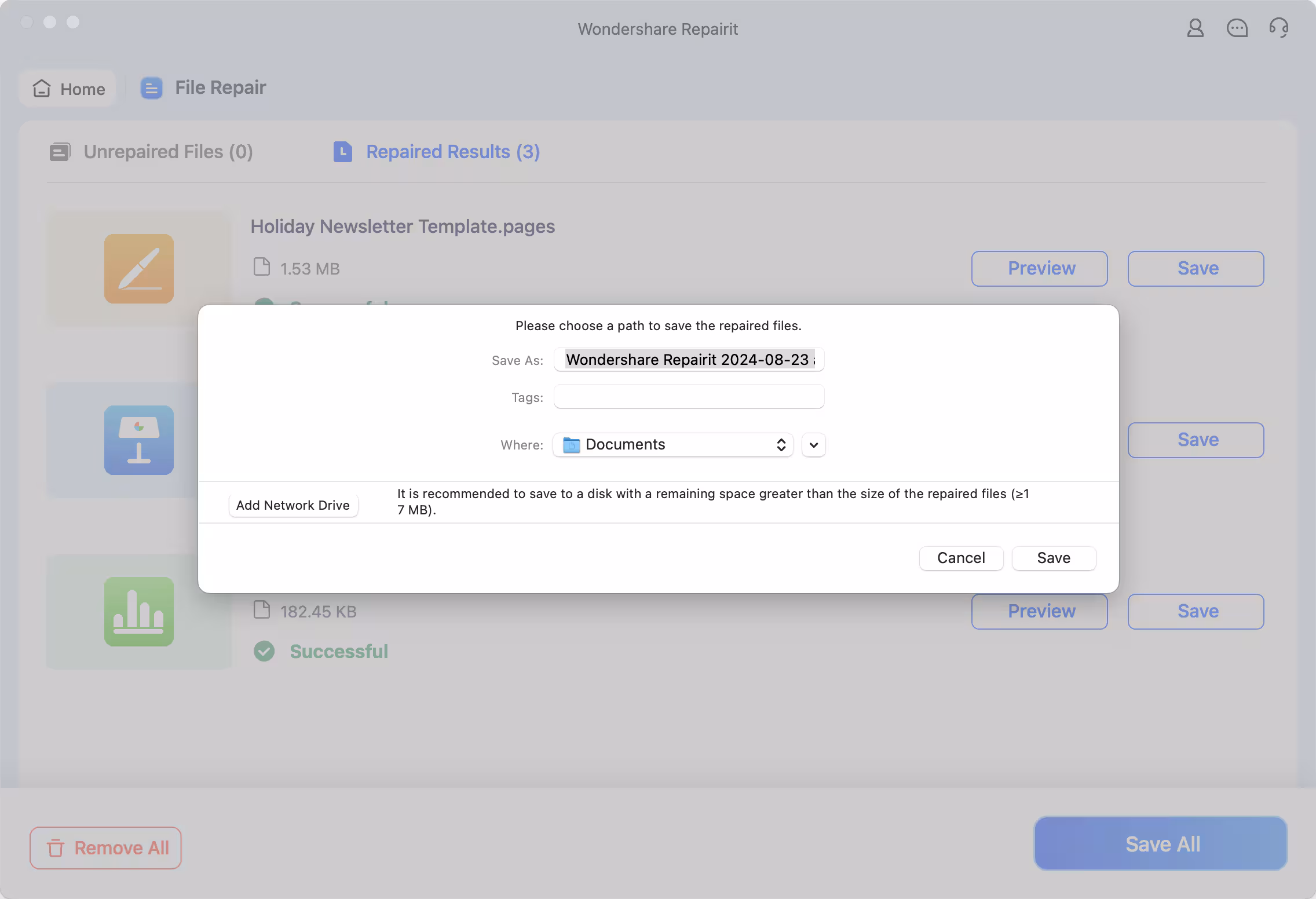
Task: Click the Successful status text
Action: tap(339, 651)
